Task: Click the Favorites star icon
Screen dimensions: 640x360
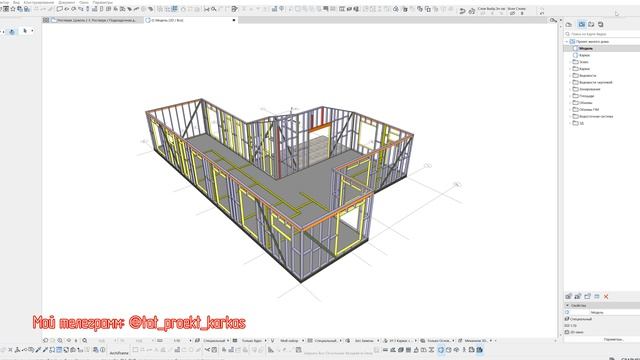Action: pos(13,9)
